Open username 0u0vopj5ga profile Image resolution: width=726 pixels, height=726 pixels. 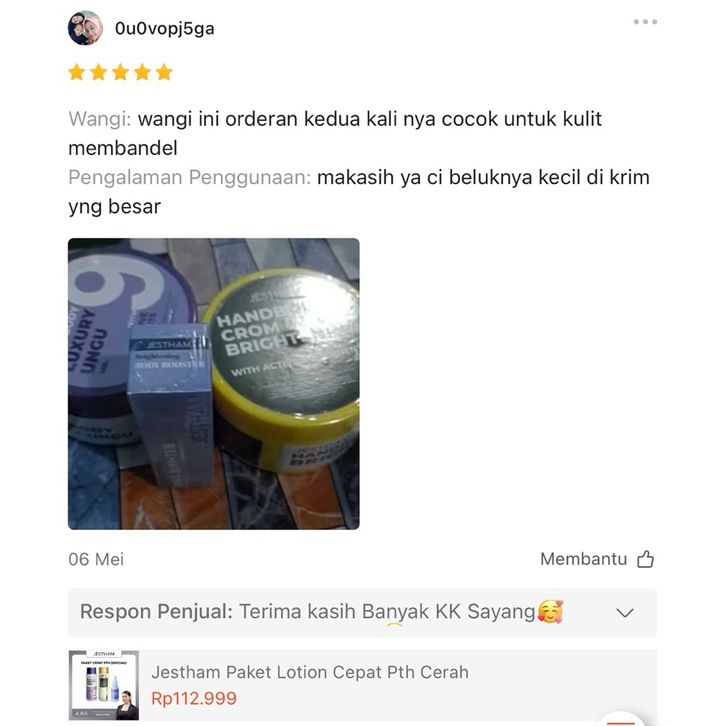pyautogui.click(x=164, y=29)
